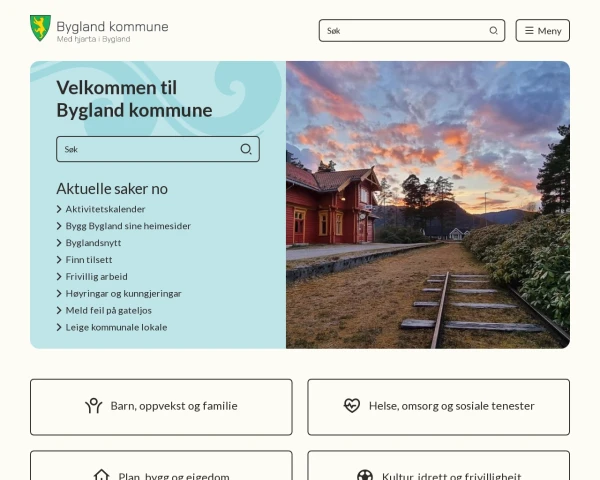Focus the welcome panel Søk field
Image resolution: width=600 pixels, height=480 pixels.
(158, 149)
